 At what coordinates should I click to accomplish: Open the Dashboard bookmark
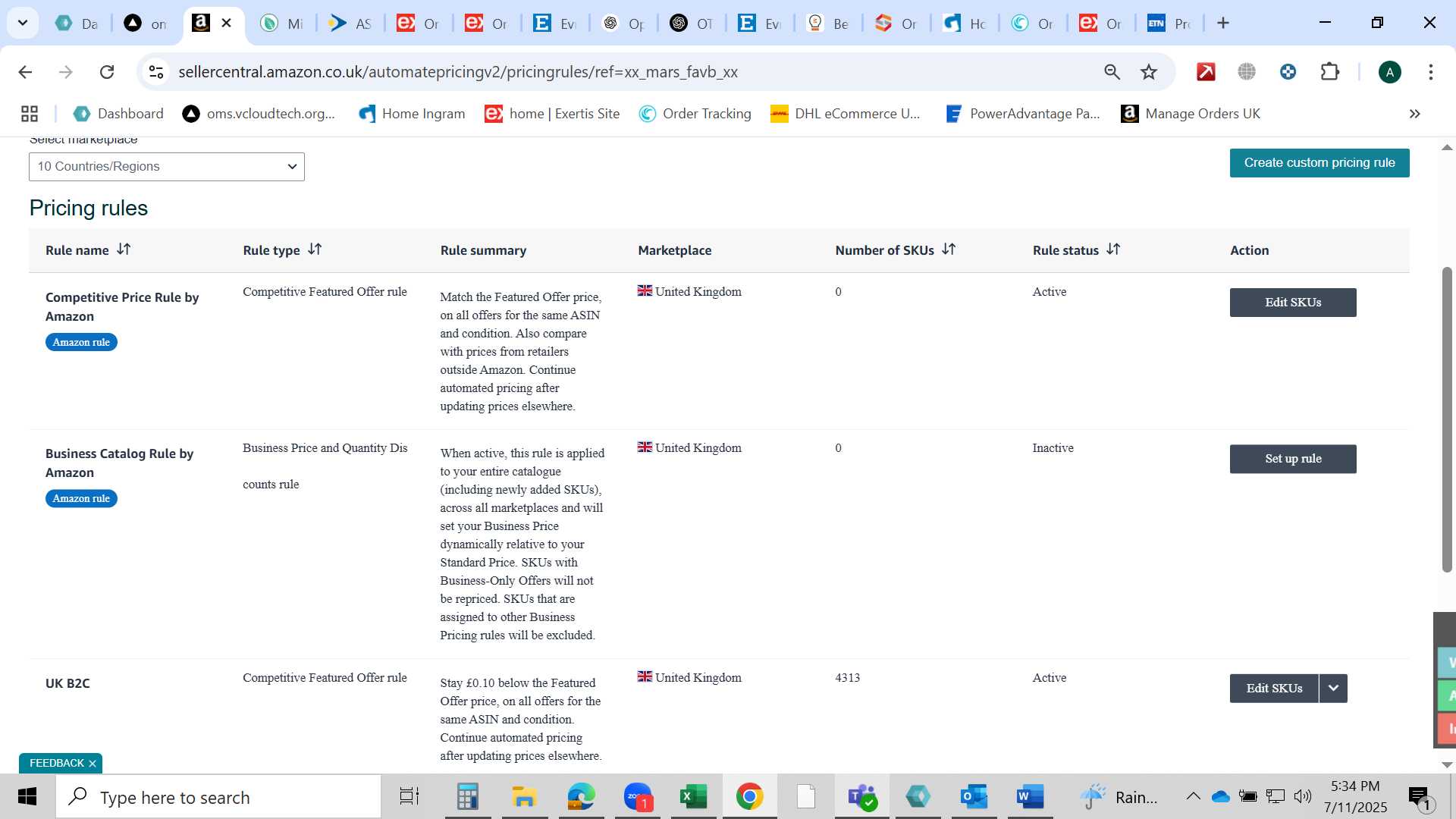click(x=118, y=114)
